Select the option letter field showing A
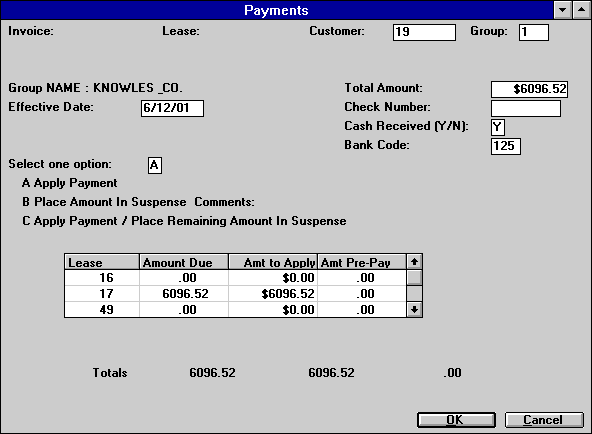Viewport: 592px width, 434px height. tap(154, 165)
